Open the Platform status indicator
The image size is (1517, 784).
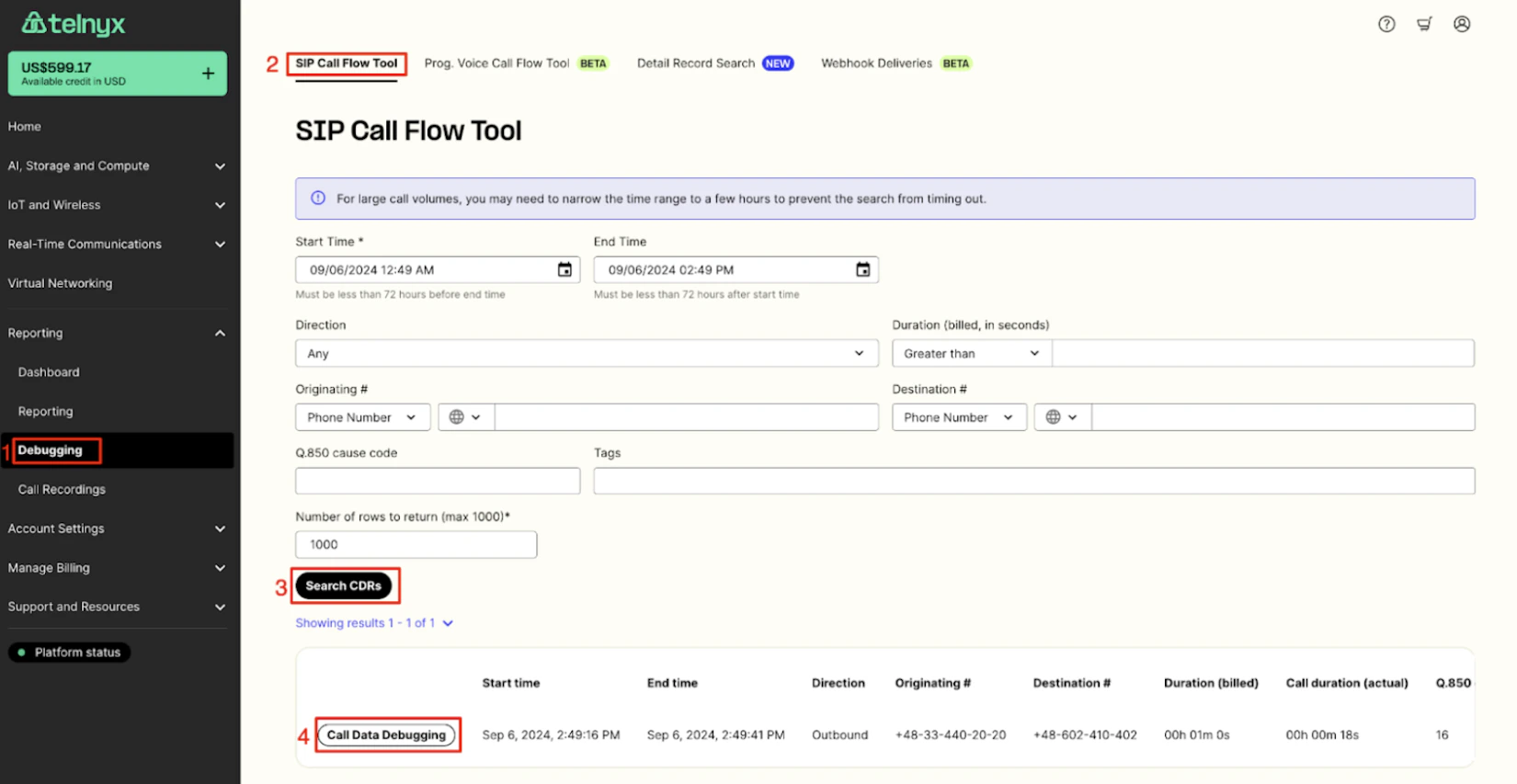click(70, 653)
